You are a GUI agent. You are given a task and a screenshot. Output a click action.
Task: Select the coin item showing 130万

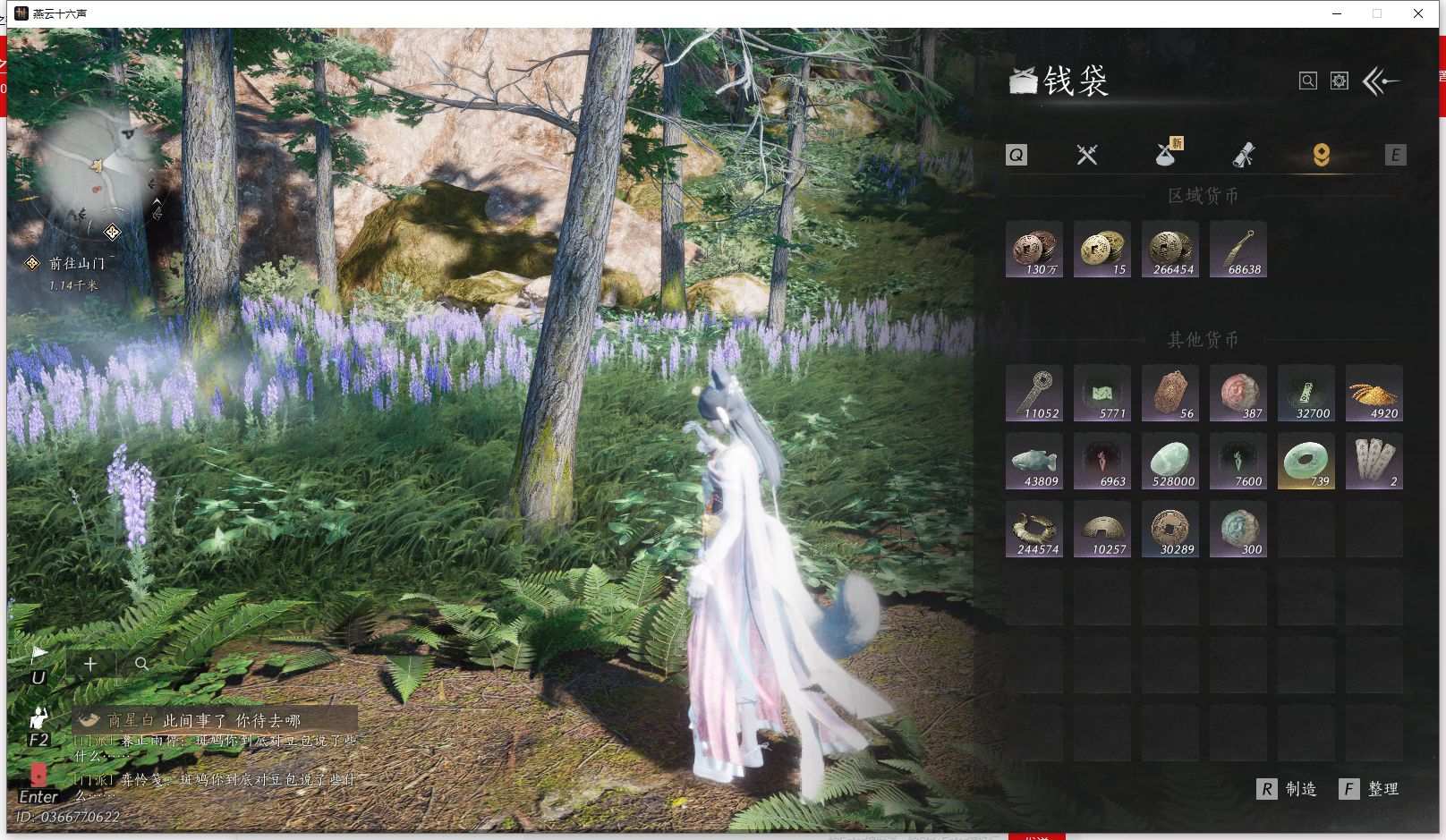coord(1034,250)
